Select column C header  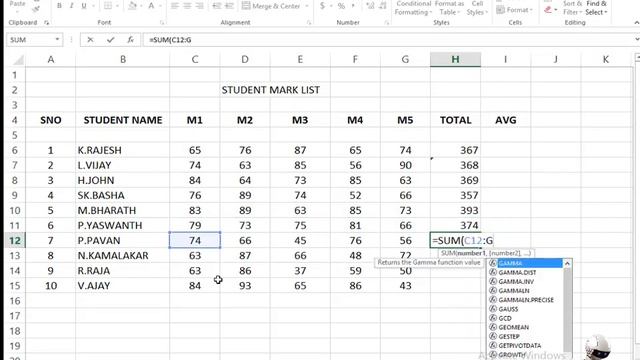[195, 60]
